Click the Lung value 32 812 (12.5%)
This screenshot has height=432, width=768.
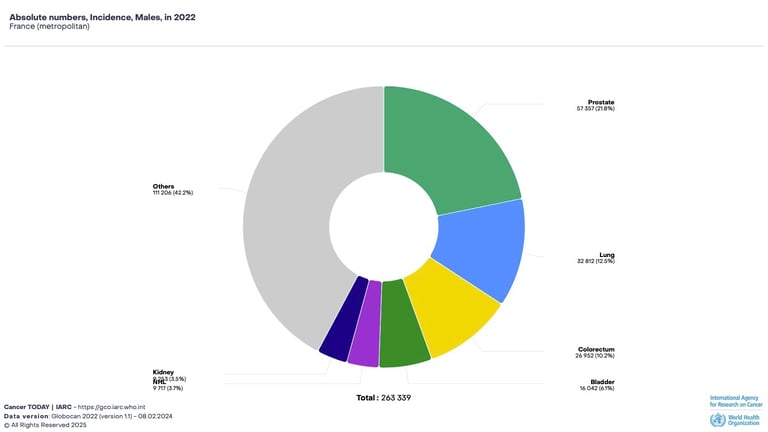[x=596, y=262]
